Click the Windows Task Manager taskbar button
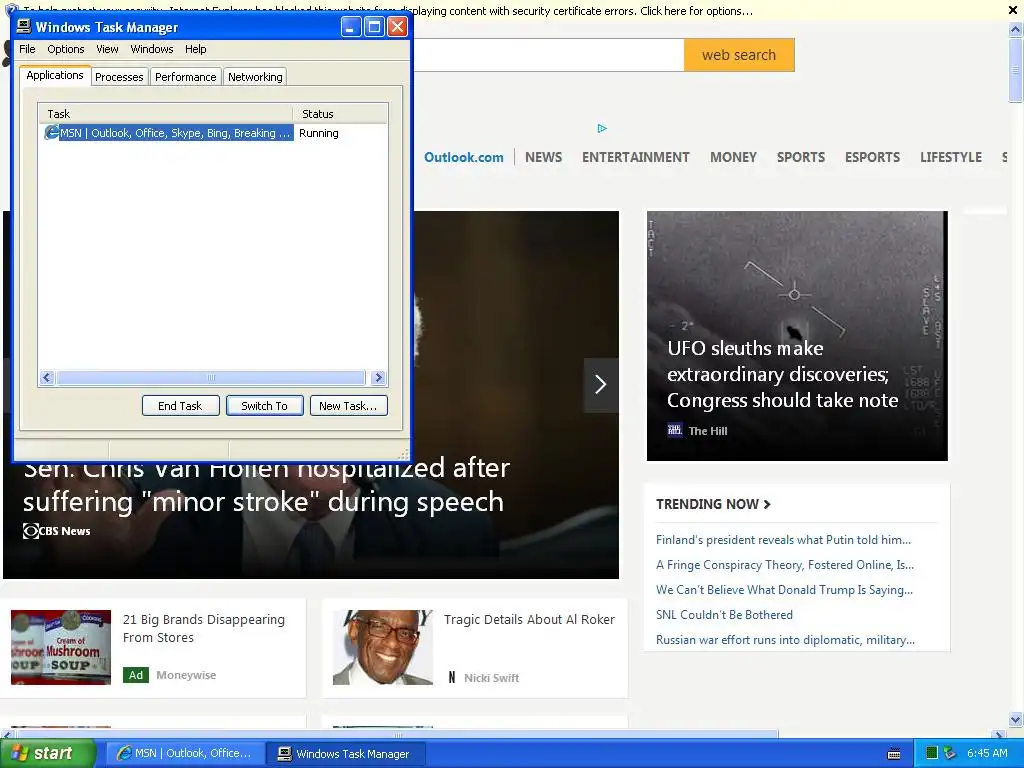 click(x=346, y=753)
